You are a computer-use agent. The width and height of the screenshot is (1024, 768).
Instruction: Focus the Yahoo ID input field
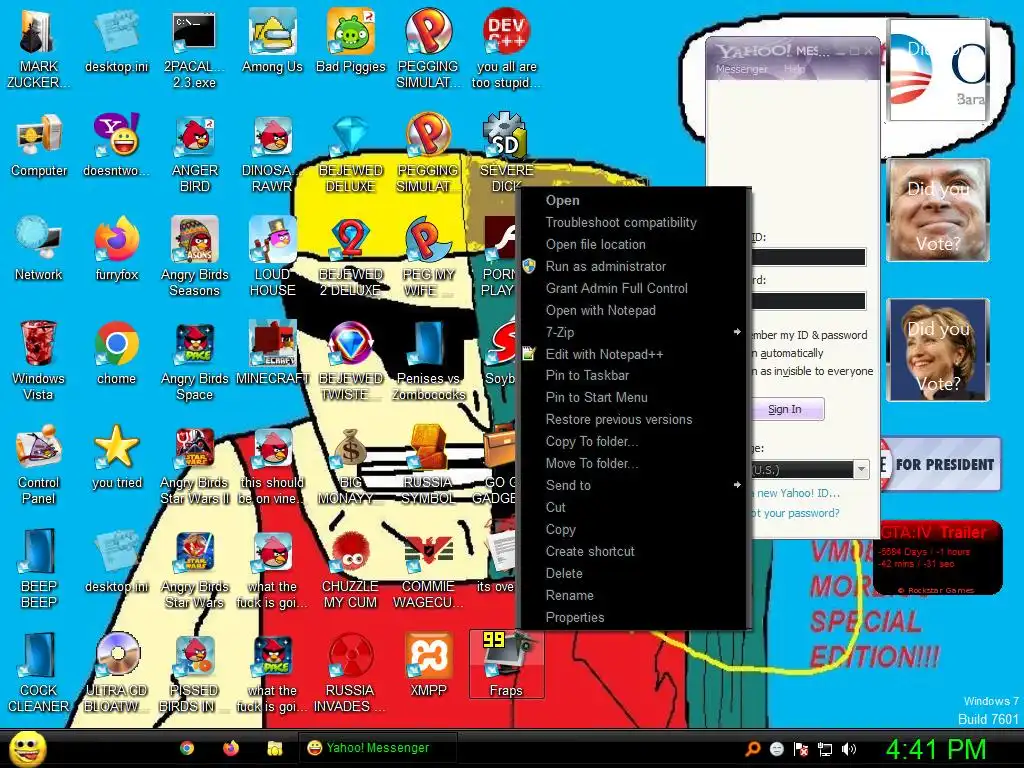pyautogui.click(x=808, y=257)
